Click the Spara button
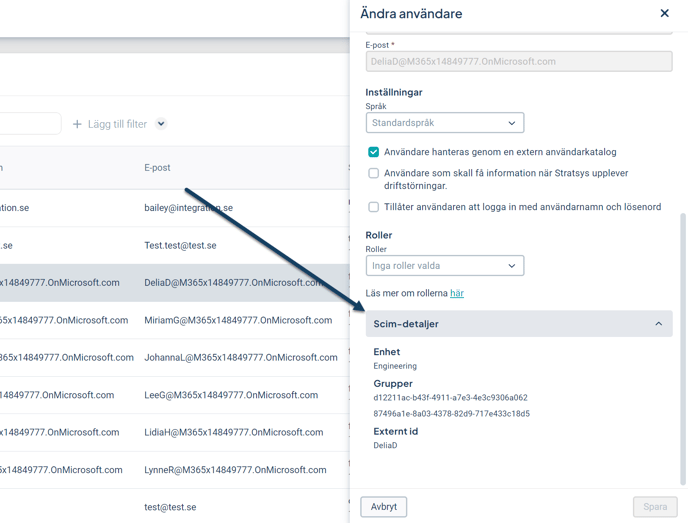The width and height of the screenshot is (688, 523). (x=654, y=507)
